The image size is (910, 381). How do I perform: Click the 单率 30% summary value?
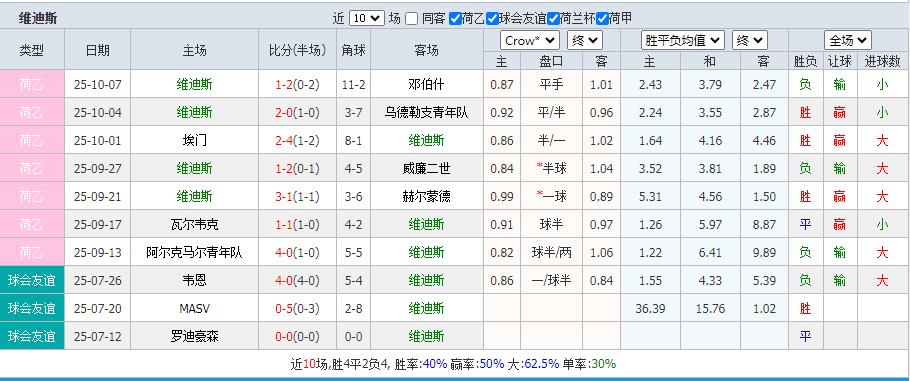(x=604, y=364)
